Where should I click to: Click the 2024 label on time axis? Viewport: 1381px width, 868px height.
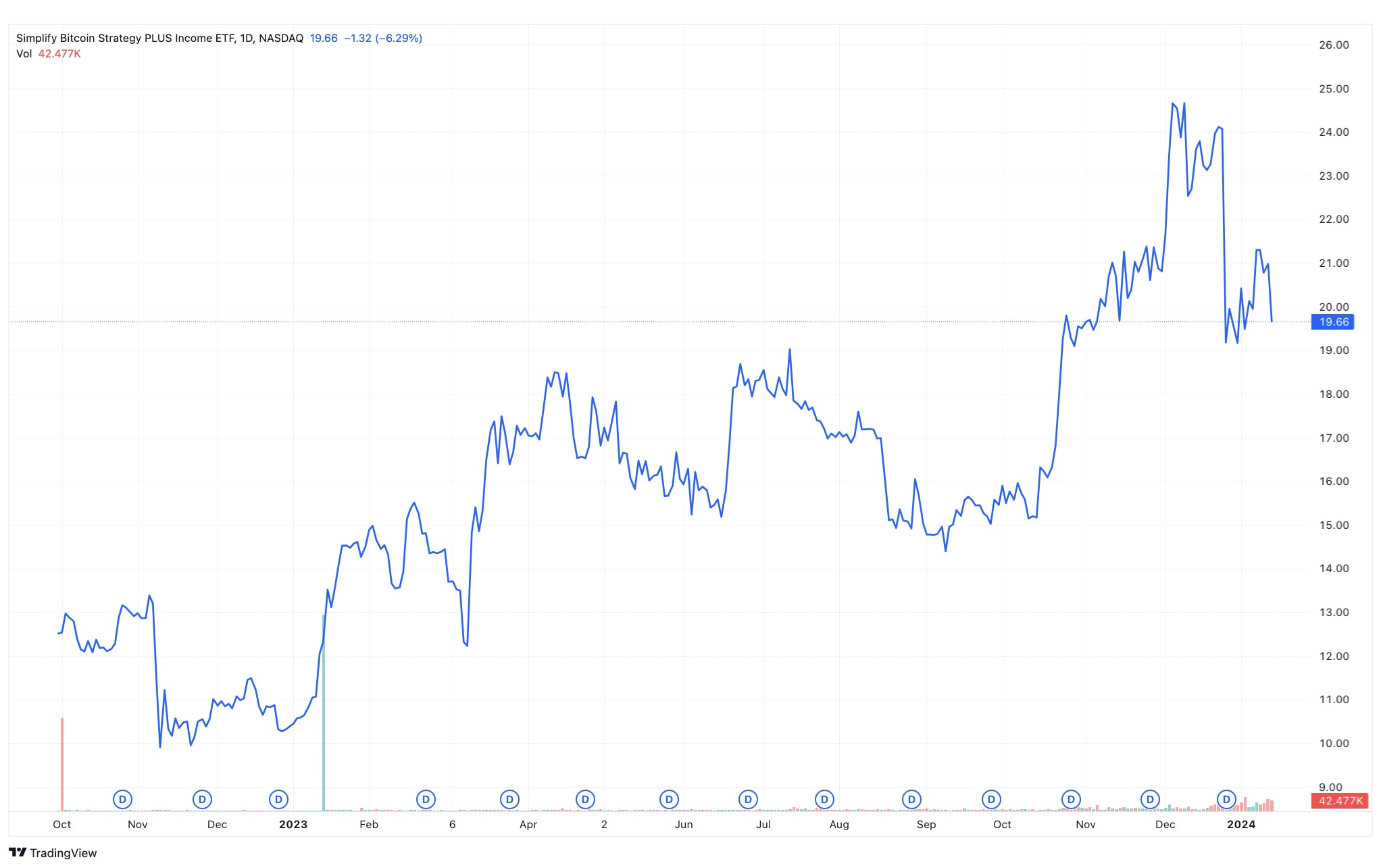point(1241,825)
